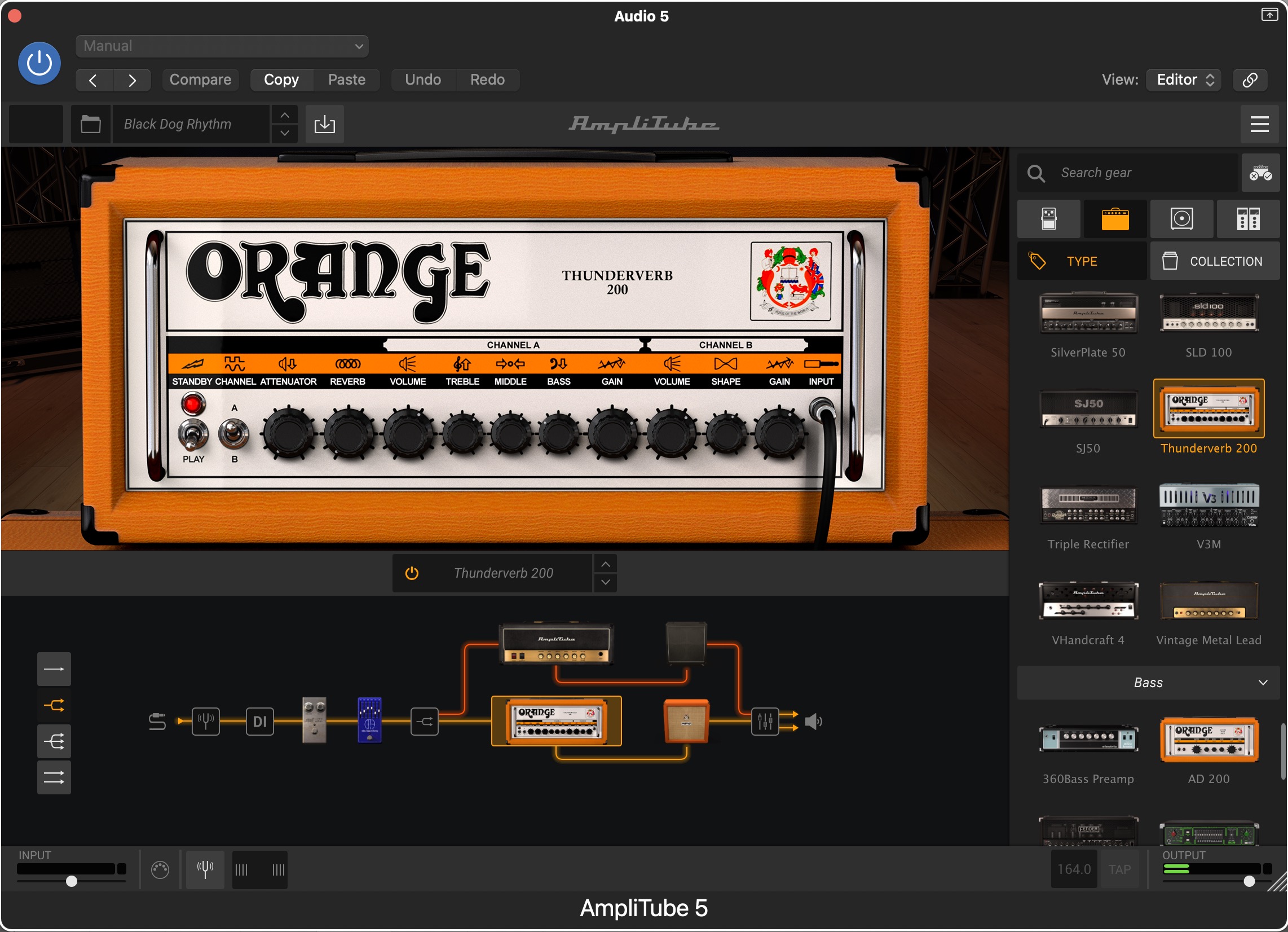This screenshot has width=1288, height=932.
Task: Select the Black Dog Rhythm preset name field
Action: (189, 124)
